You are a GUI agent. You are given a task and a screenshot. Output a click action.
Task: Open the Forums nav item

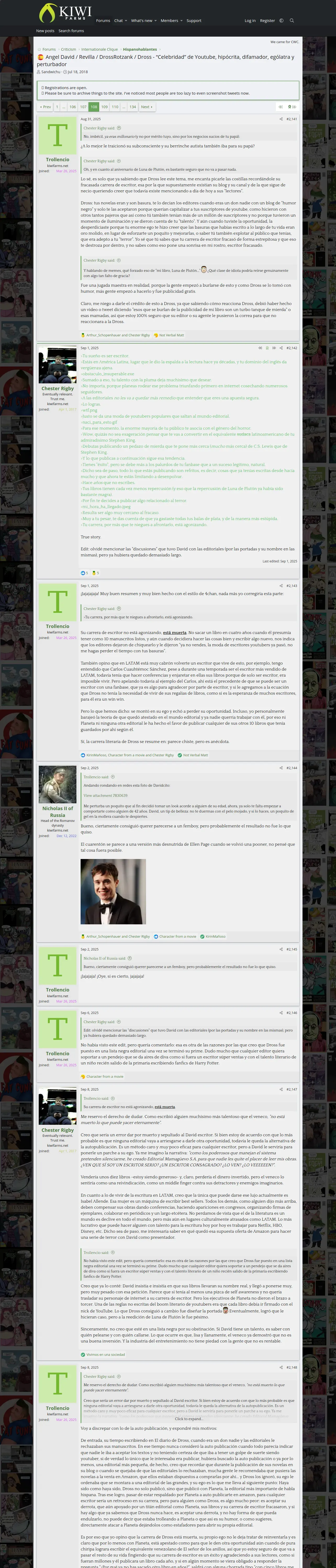point(103,21)
